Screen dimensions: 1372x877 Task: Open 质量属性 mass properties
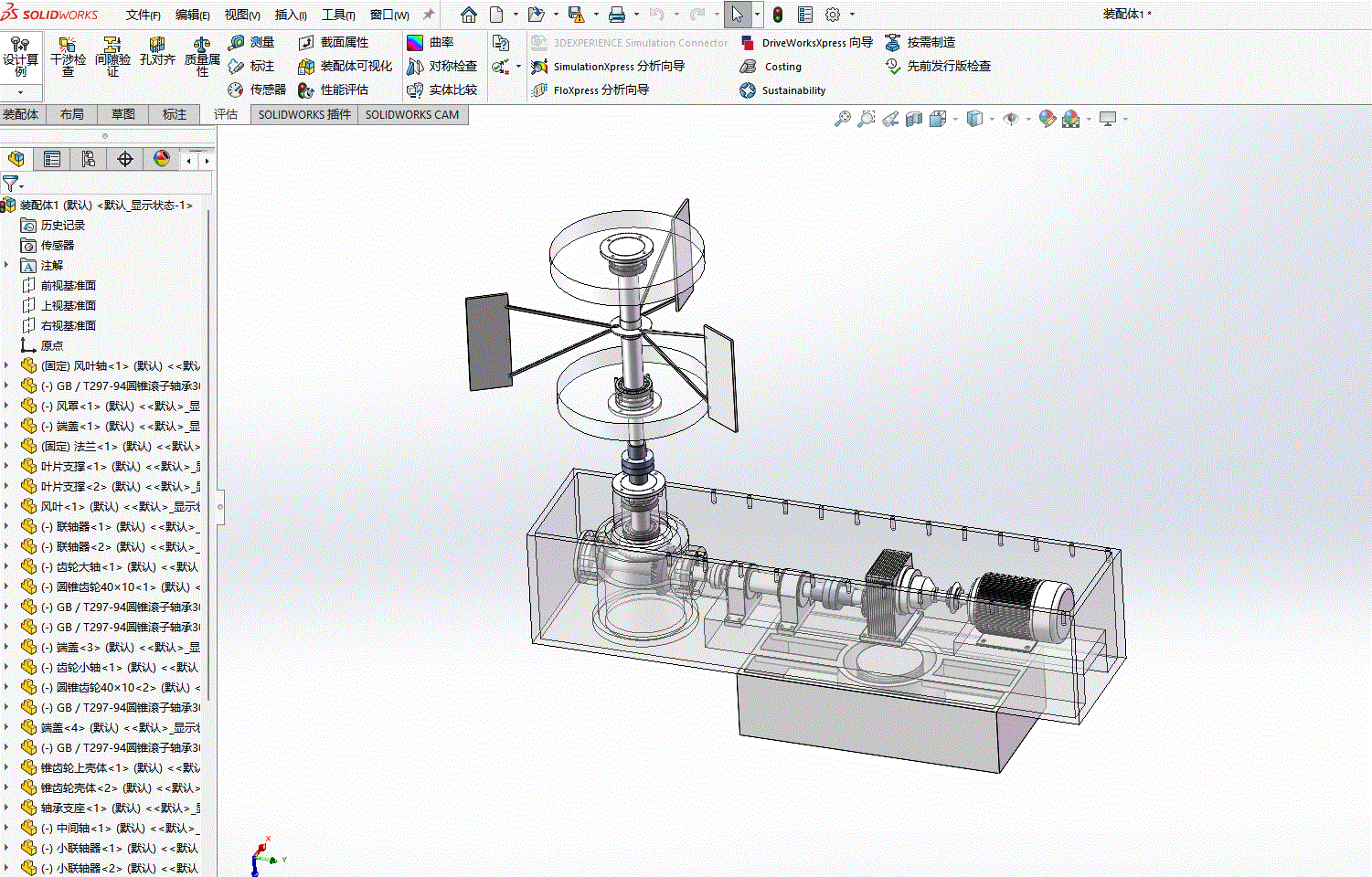tap(202, 57)
